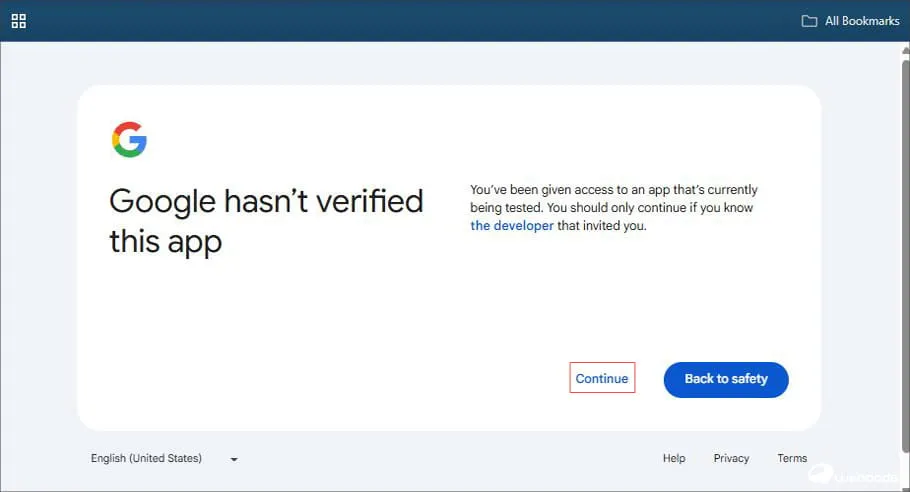
Task: Select the All Bookmarks label
Action: 861,21
